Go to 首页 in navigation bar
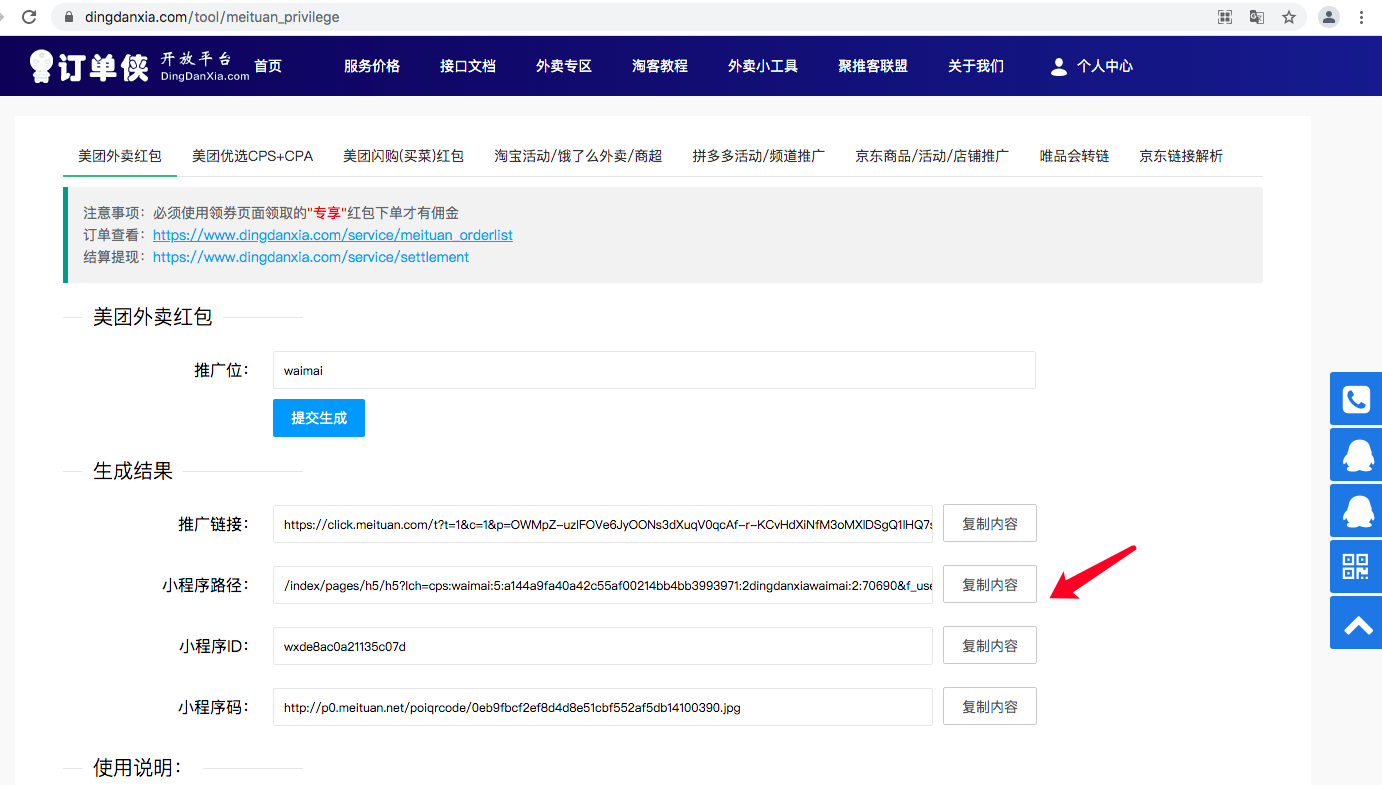 pyautogui.click(x=268, y=66)
